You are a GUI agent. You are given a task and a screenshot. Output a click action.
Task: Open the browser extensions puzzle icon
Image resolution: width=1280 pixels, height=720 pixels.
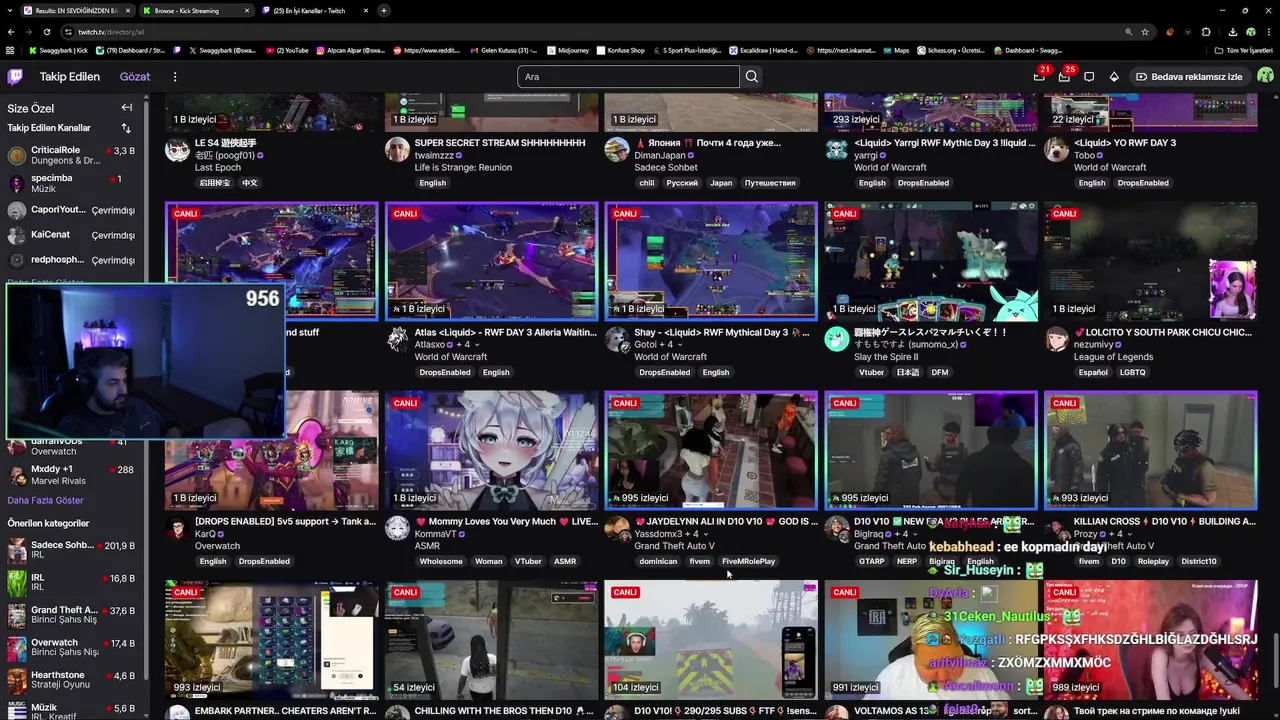click(x=1206, y=32)
